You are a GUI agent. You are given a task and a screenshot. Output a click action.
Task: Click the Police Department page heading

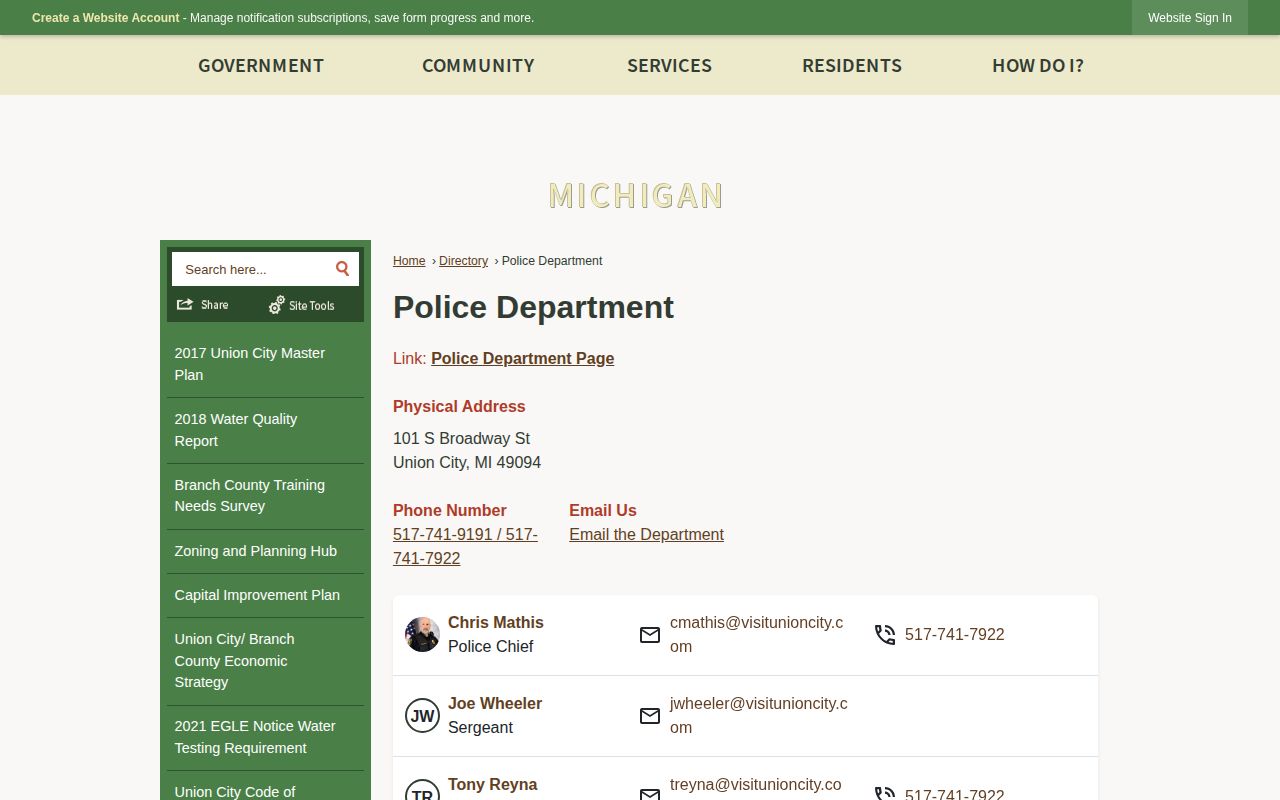[533, 307]
